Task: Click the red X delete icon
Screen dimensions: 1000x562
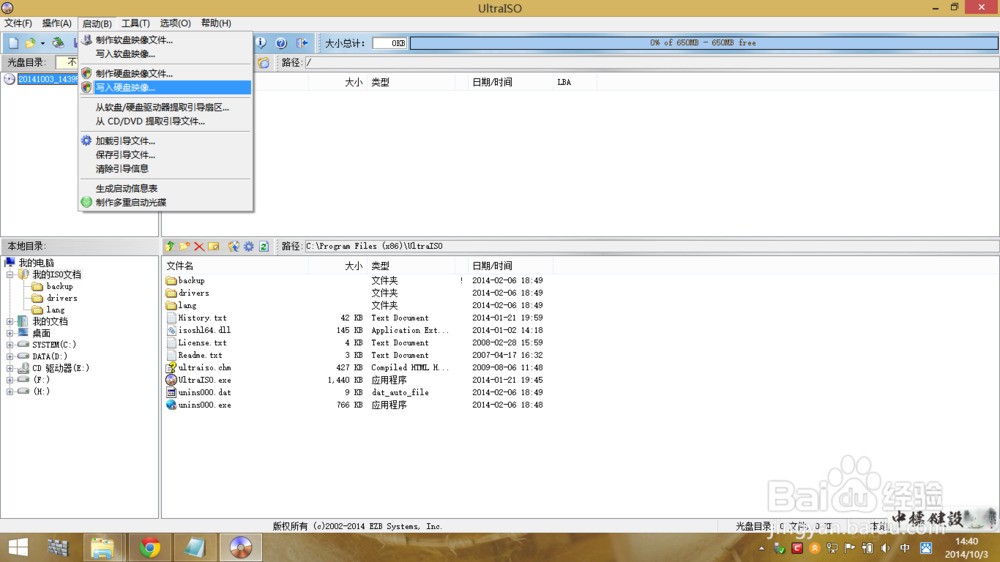Action: 199,246
